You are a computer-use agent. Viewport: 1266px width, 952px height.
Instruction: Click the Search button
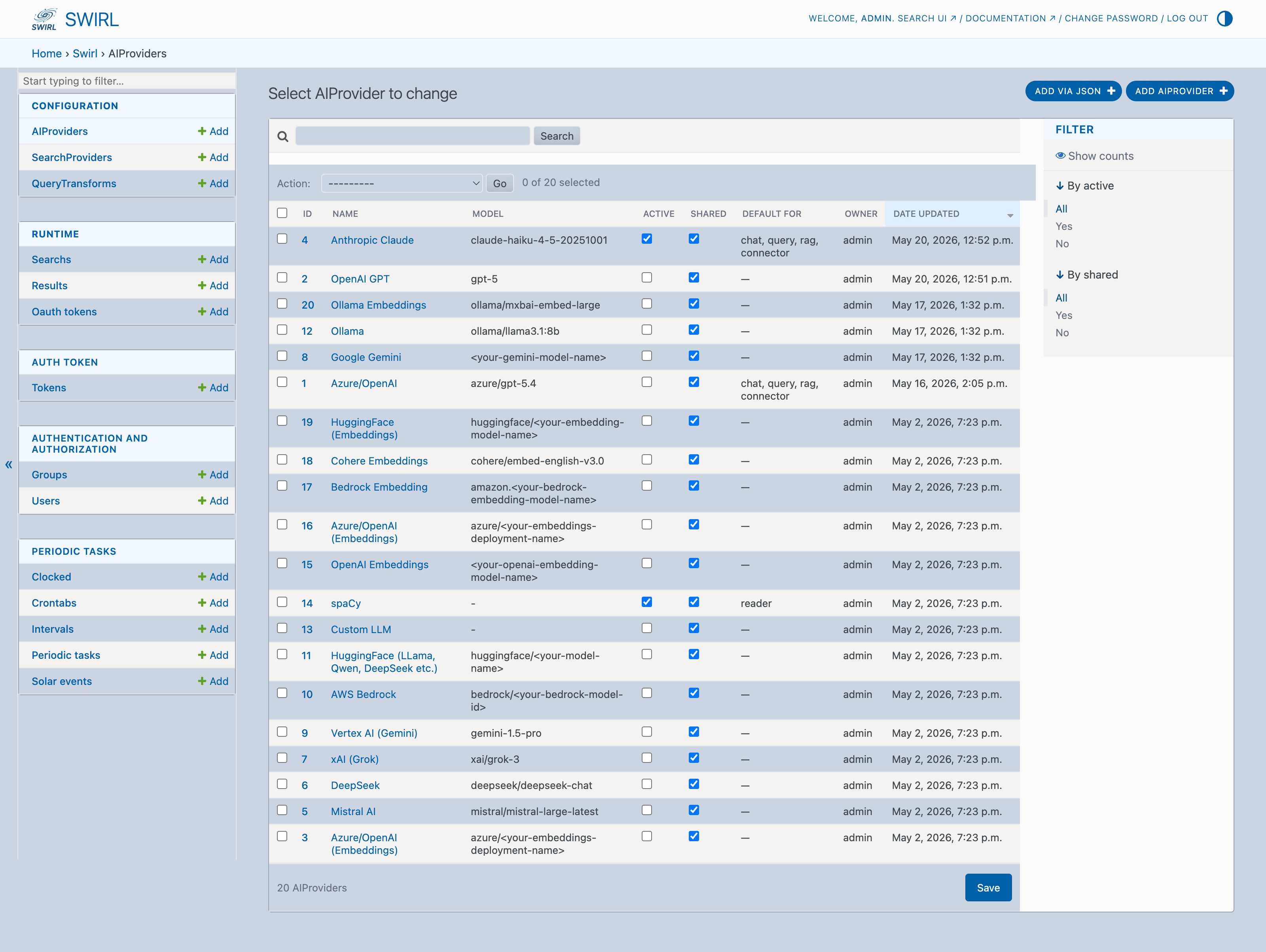point(556,136)
